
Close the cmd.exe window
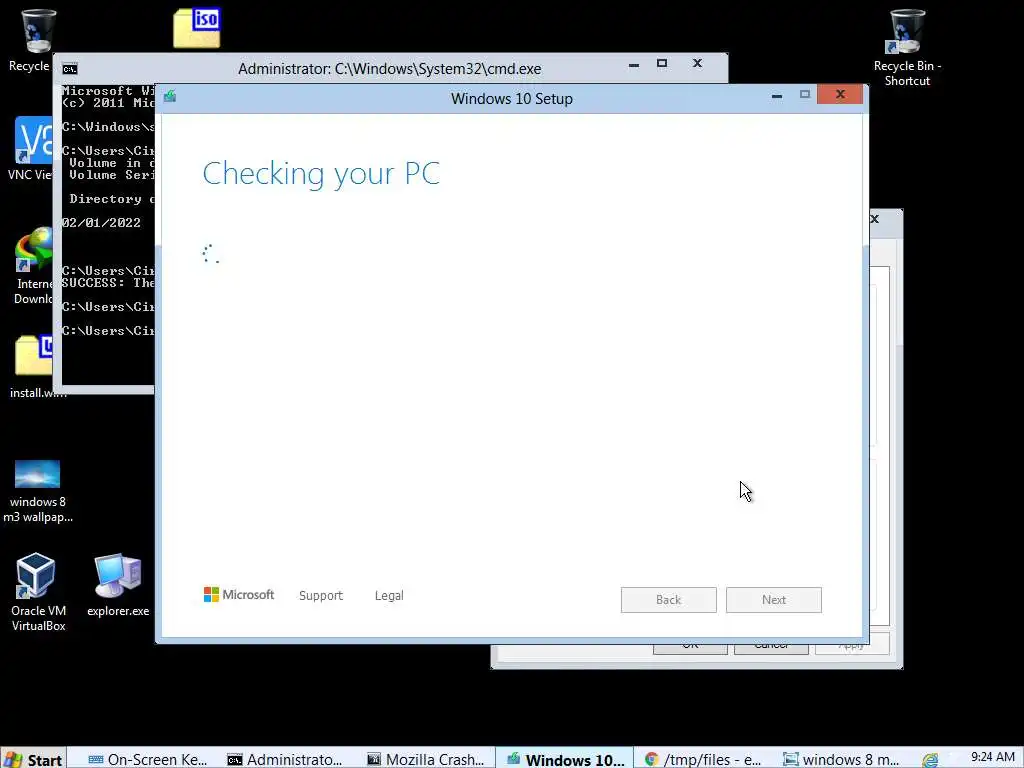(x=697, y=63)
